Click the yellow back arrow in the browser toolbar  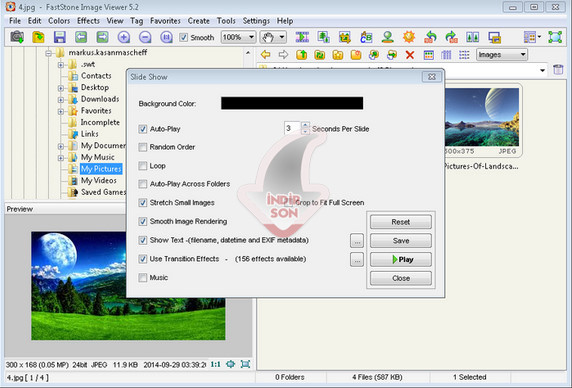(266, 55)
